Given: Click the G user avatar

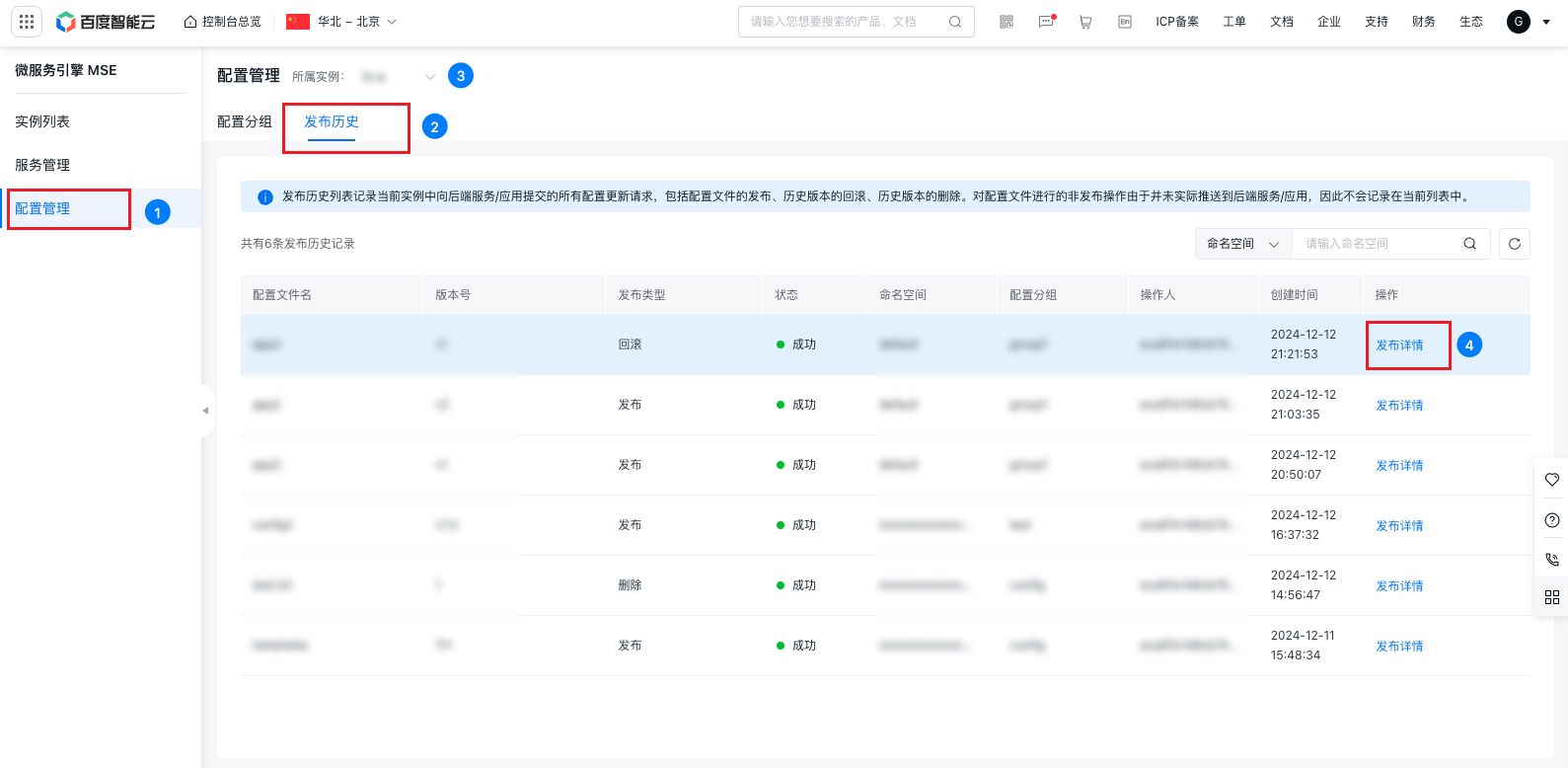Looking at the screenshot, I should (1519, 22).
